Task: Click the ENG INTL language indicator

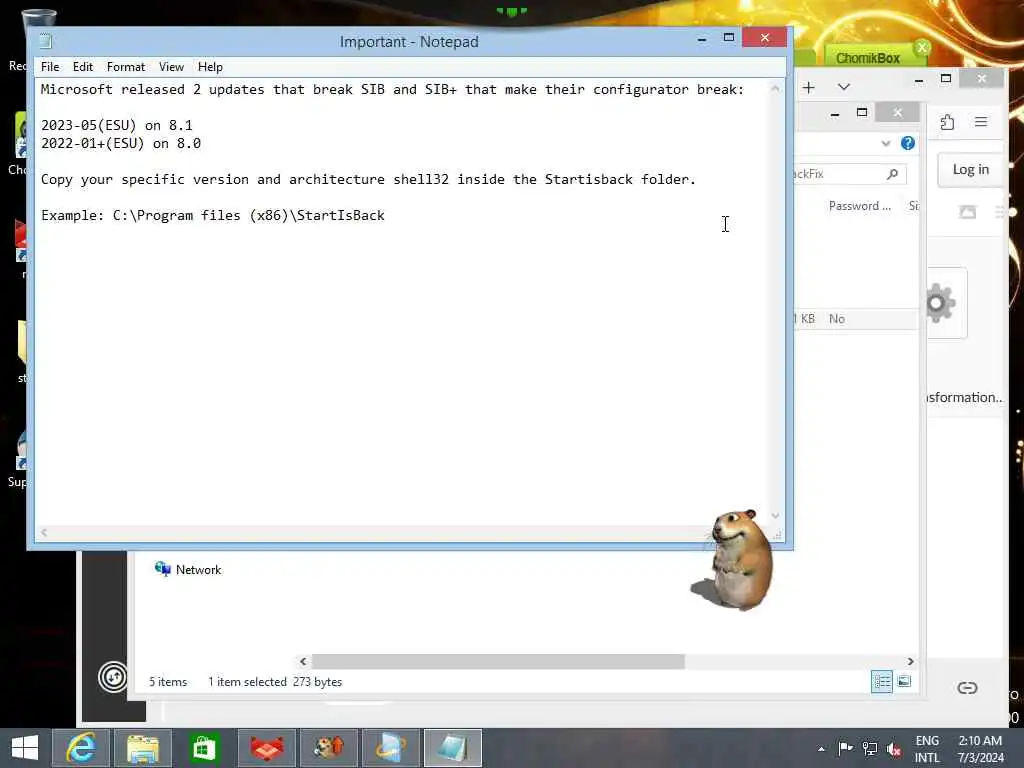Action: (927, 749)
